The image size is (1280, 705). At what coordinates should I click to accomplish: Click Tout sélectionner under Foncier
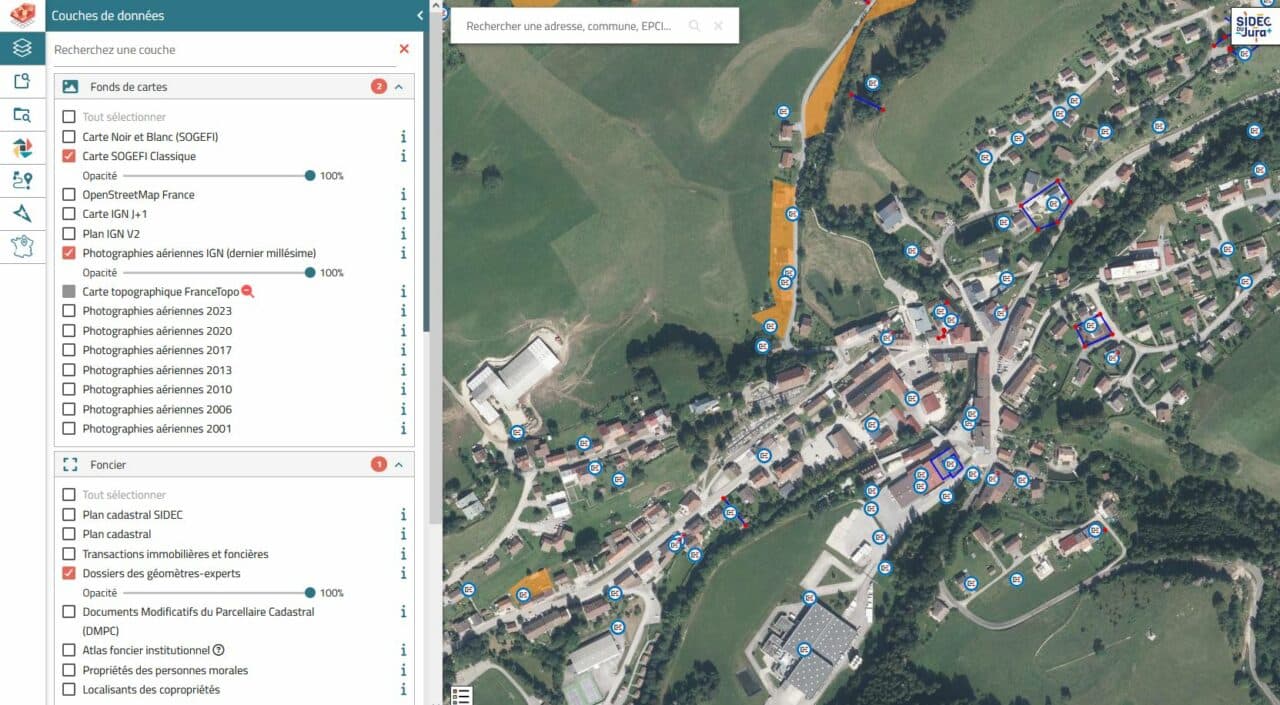pos(68,494)
